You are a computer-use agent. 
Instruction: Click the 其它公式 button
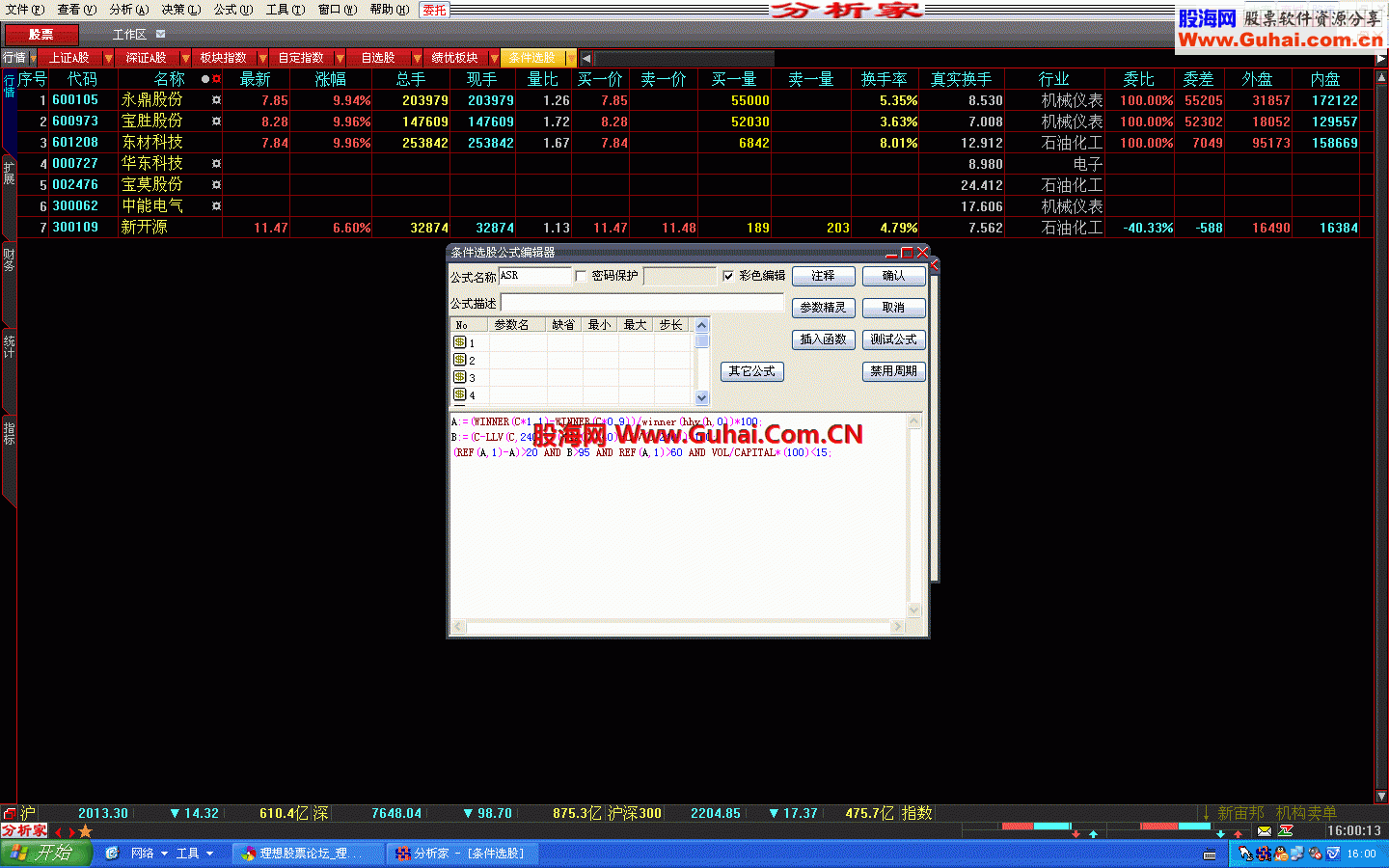[752, 371]
